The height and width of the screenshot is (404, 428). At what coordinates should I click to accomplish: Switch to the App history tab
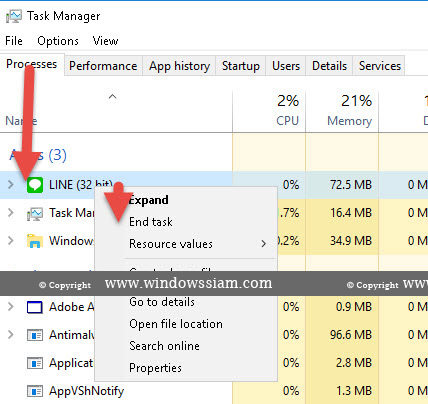pos(179,66)
